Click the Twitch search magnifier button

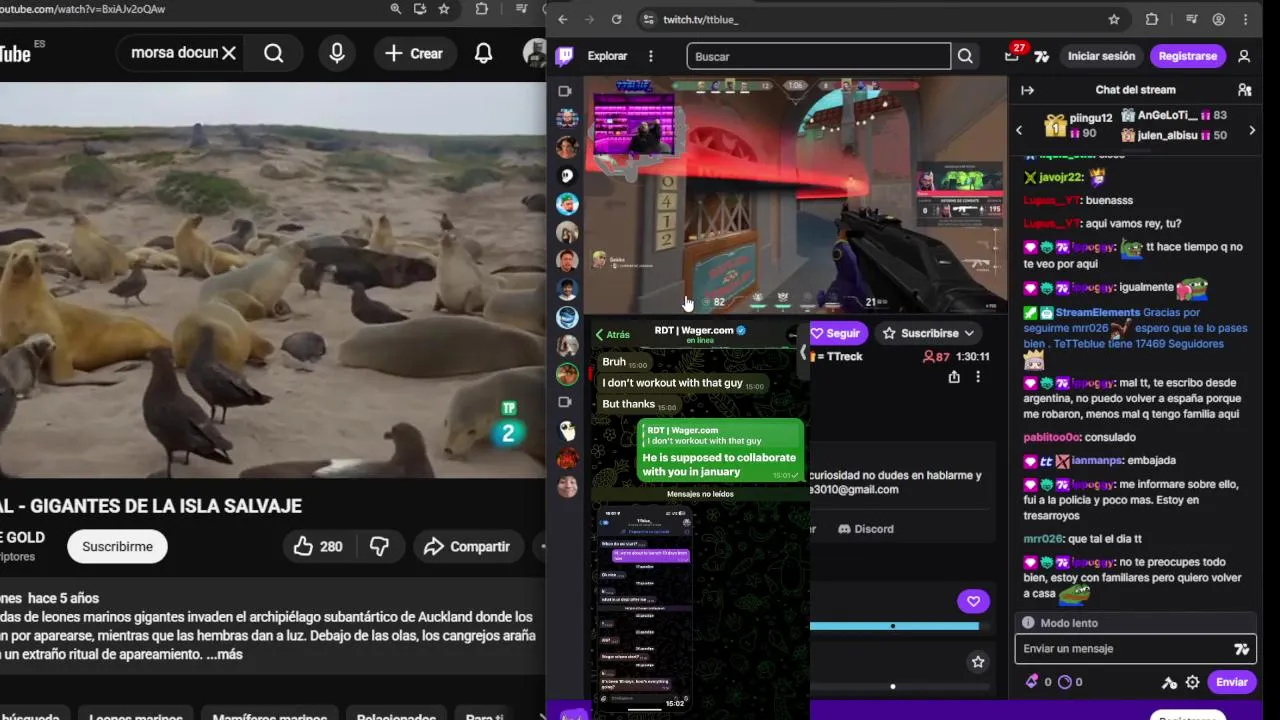[965, 56]
